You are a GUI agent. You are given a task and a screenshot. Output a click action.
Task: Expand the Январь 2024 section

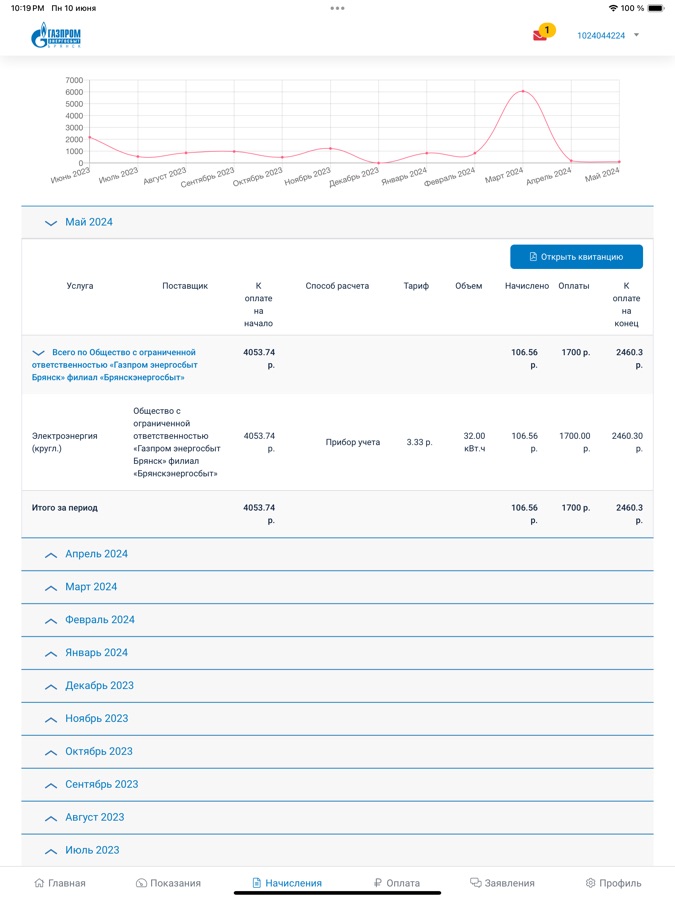[x=96, y=653]
